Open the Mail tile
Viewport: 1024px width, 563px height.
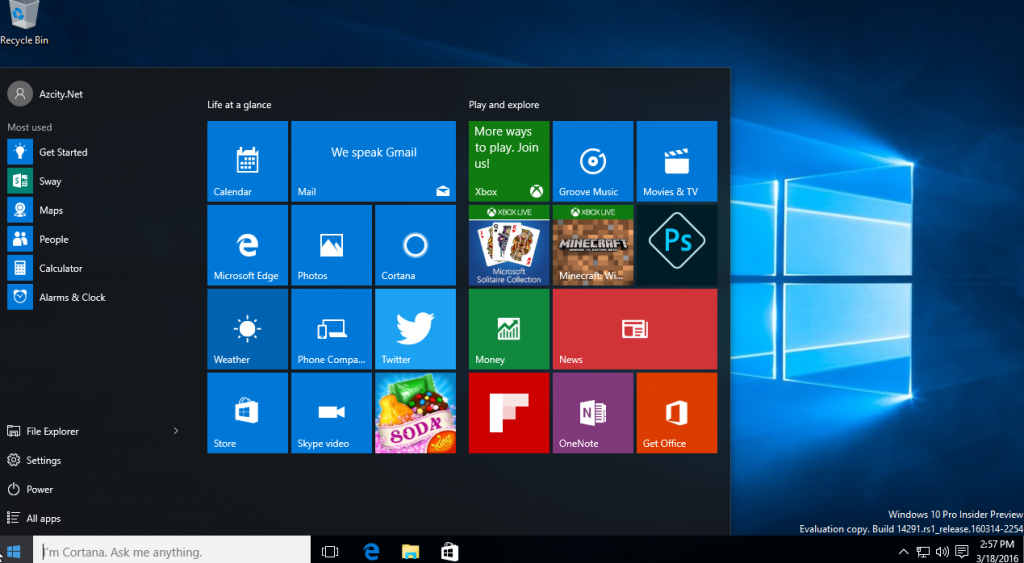coord(374,161)
